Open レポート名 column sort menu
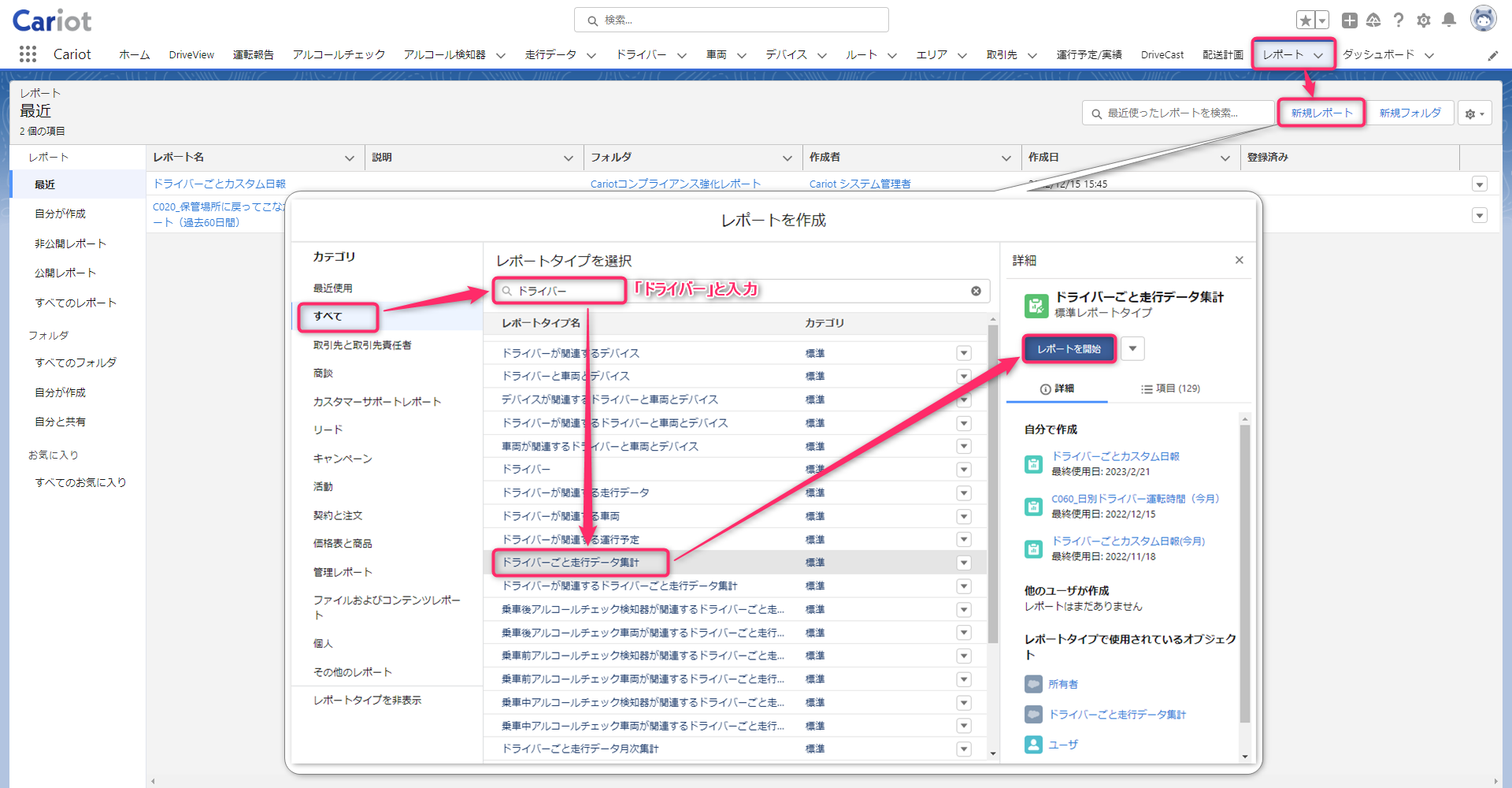 click(x=350, y=158)
